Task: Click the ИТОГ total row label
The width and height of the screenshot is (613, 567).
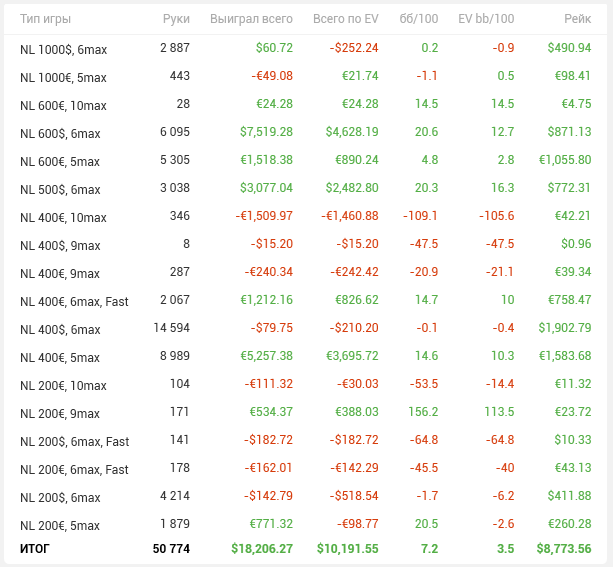Action: point(34,549)
